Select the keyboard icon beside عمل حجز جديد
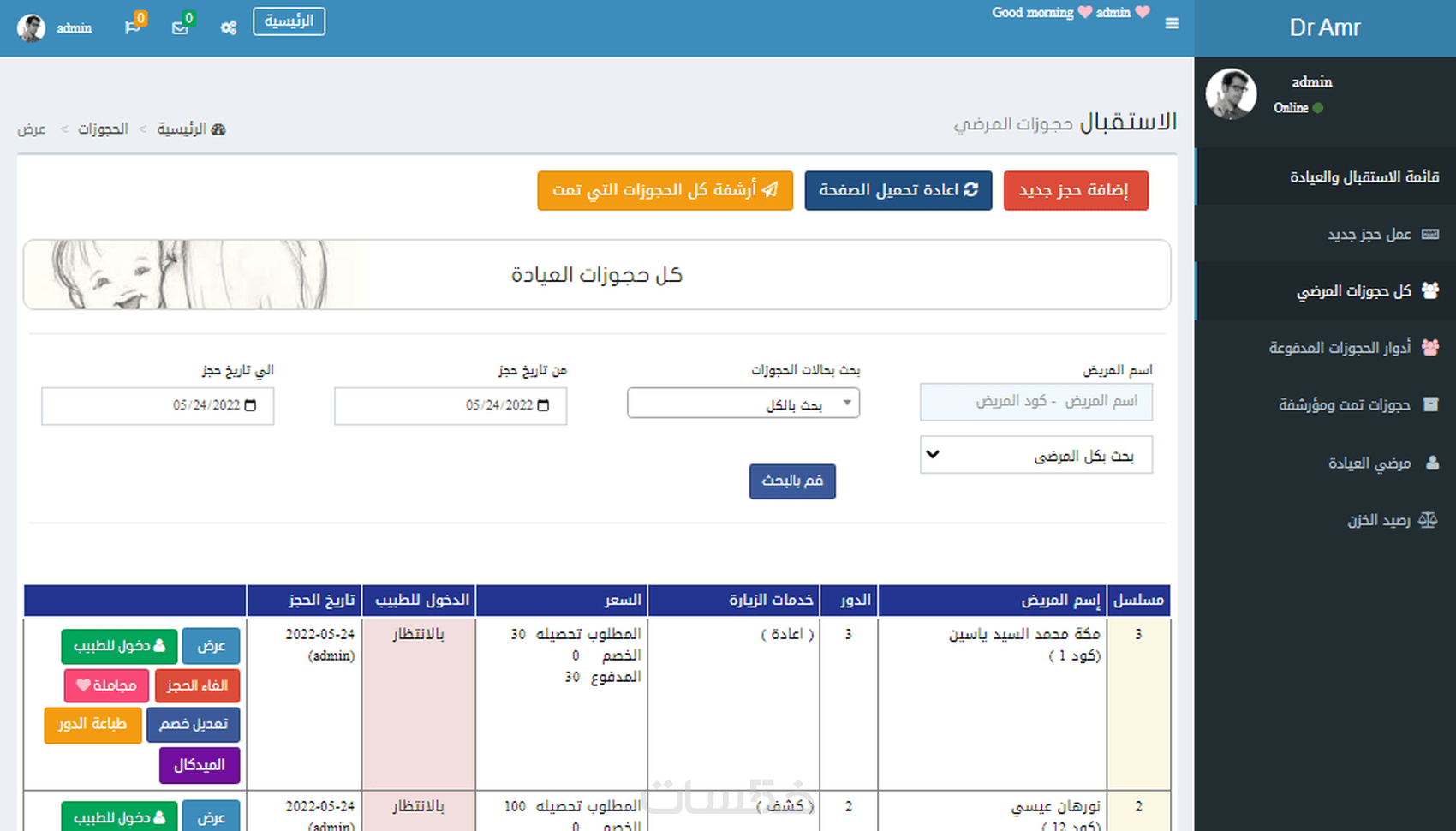The height and width of the screenshot is (831, 1456). click(x=1430, y=234)
